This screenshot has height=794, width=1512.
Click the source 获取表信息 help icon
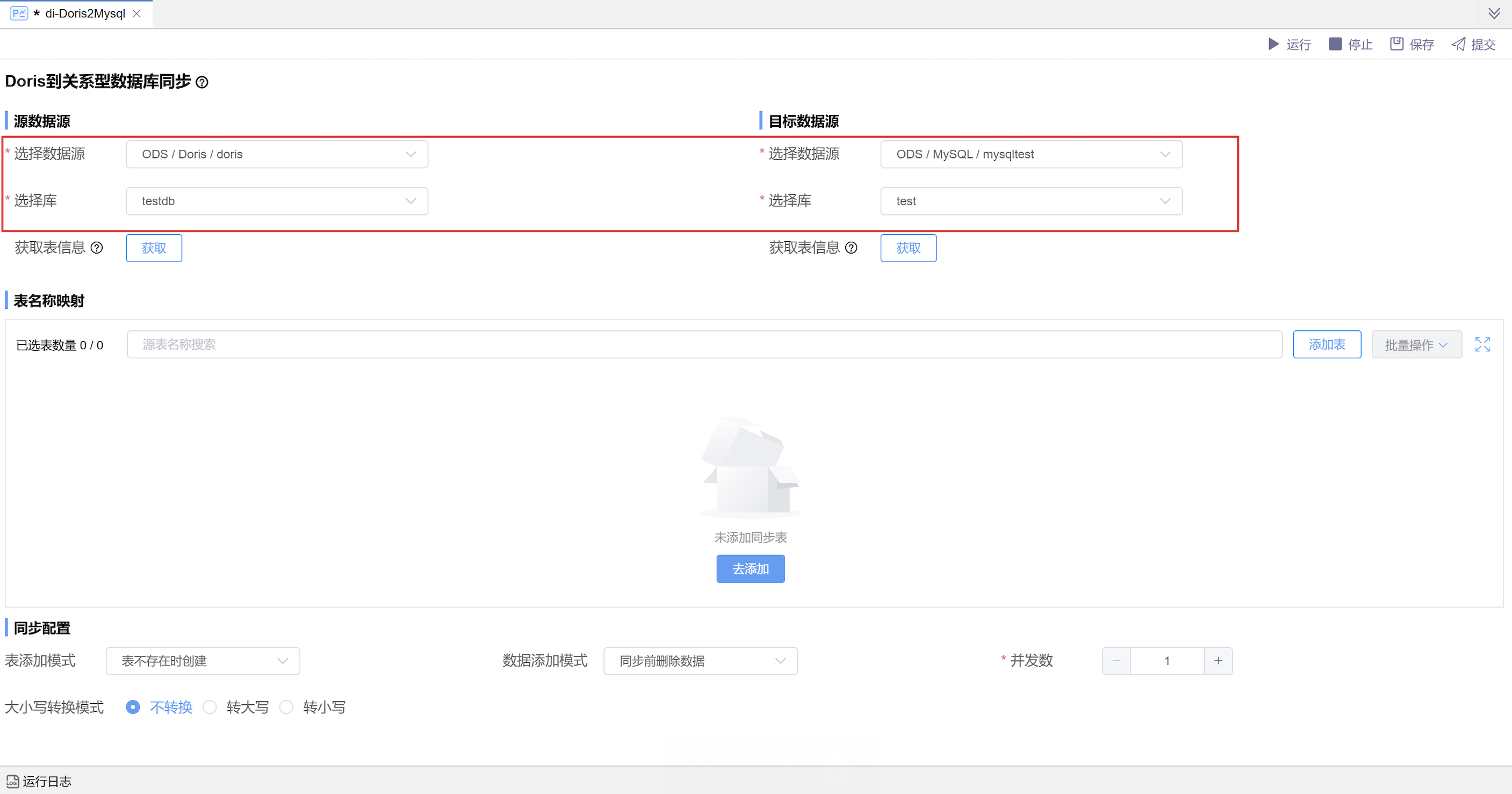tap(97, 248)
